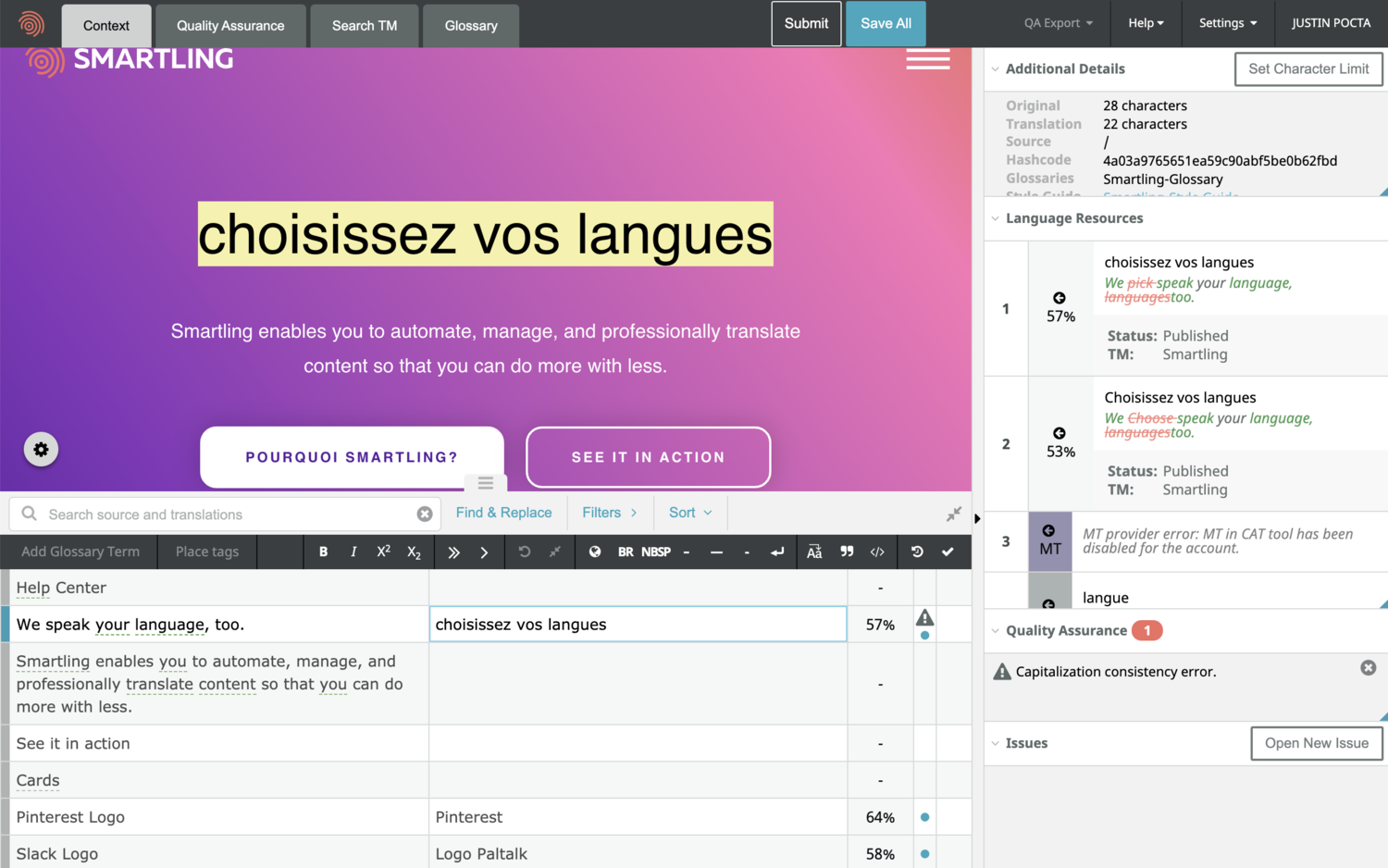Screen dimensions: 1388x868
Task: Insert a NBSP non-breaking space
Action: pos(656,552)
